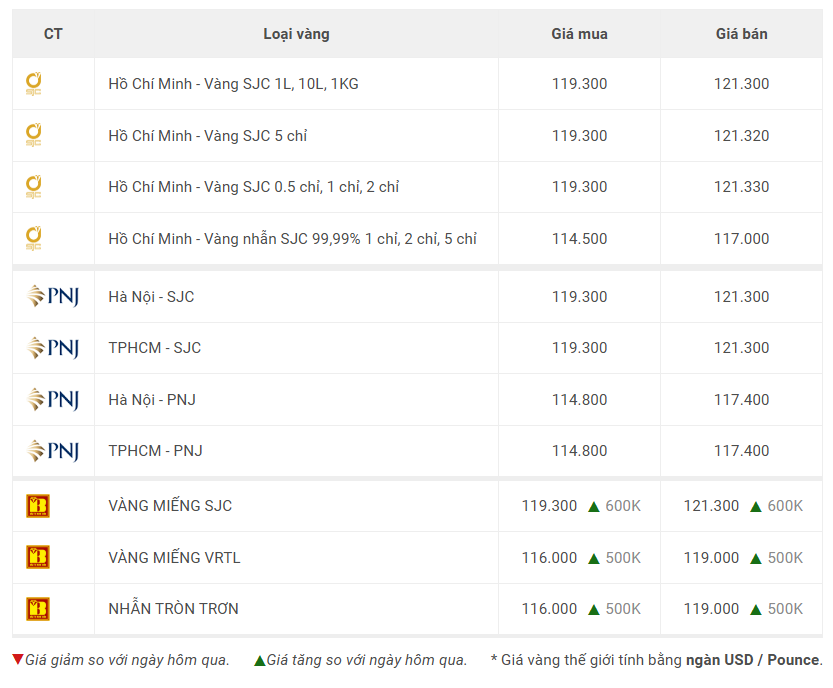Click the 500K sell change for NHẪN TRÒN TRƠN
The width and height of the screenshot is (833, 688).
785,609
